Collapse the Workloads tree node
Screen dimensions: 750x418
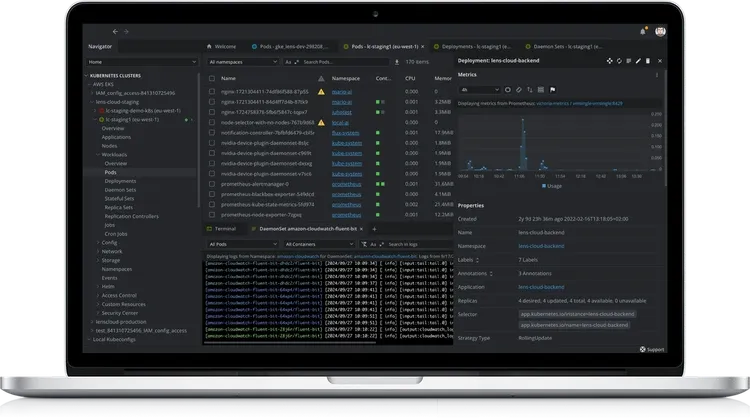(98, 154)
